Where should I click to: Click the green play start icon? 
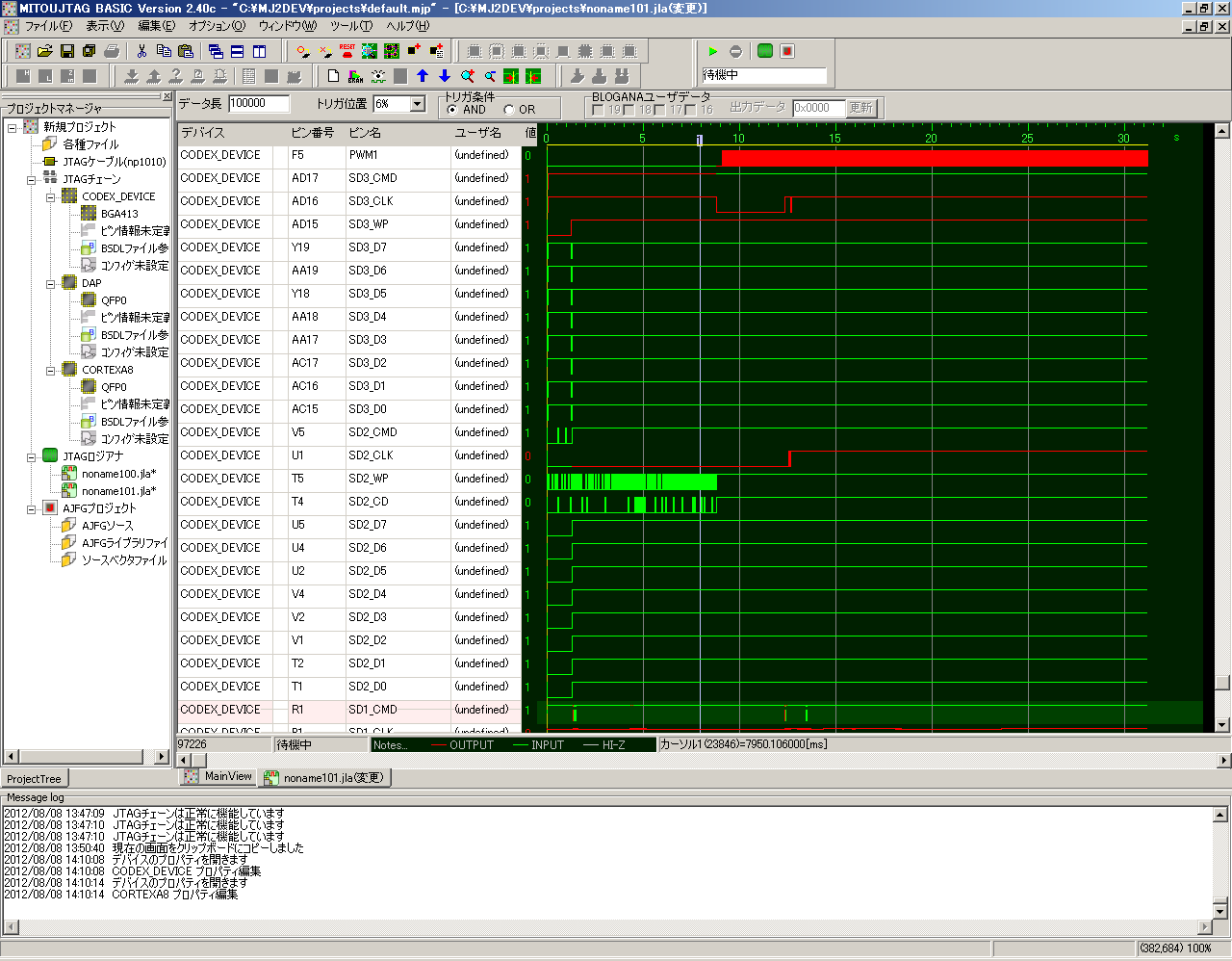[x=713, y=51]
